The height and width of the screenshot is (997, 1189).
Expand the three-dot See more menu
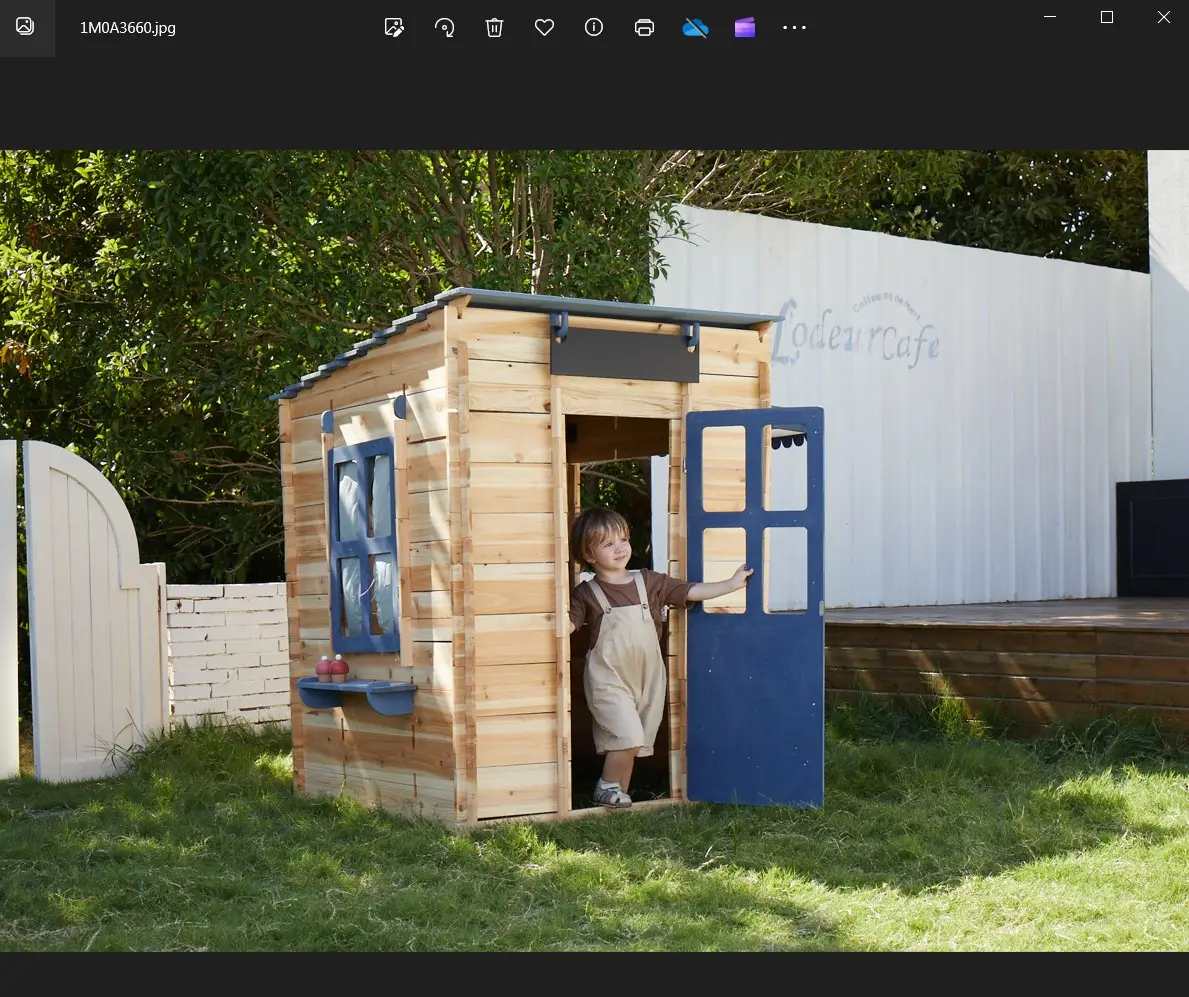coord(794,28)
